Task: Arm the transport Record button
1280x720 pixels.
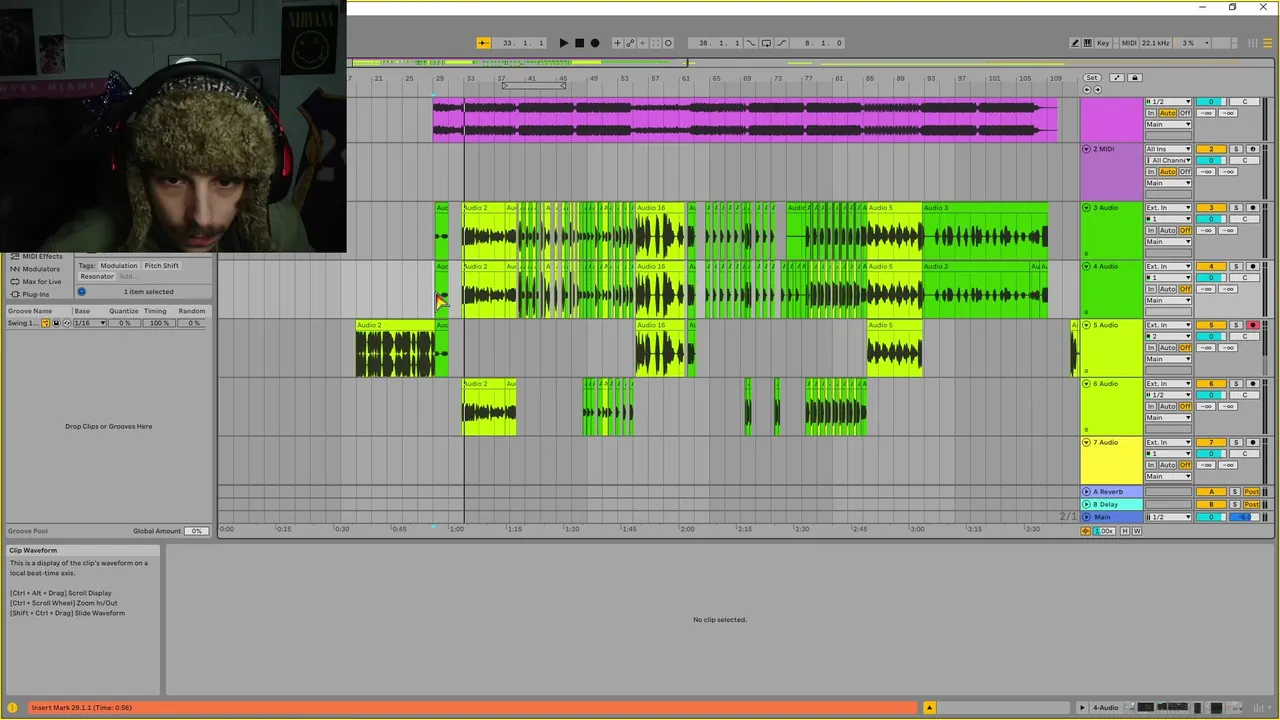Action: pyautogui.click(x=595, y=43)
